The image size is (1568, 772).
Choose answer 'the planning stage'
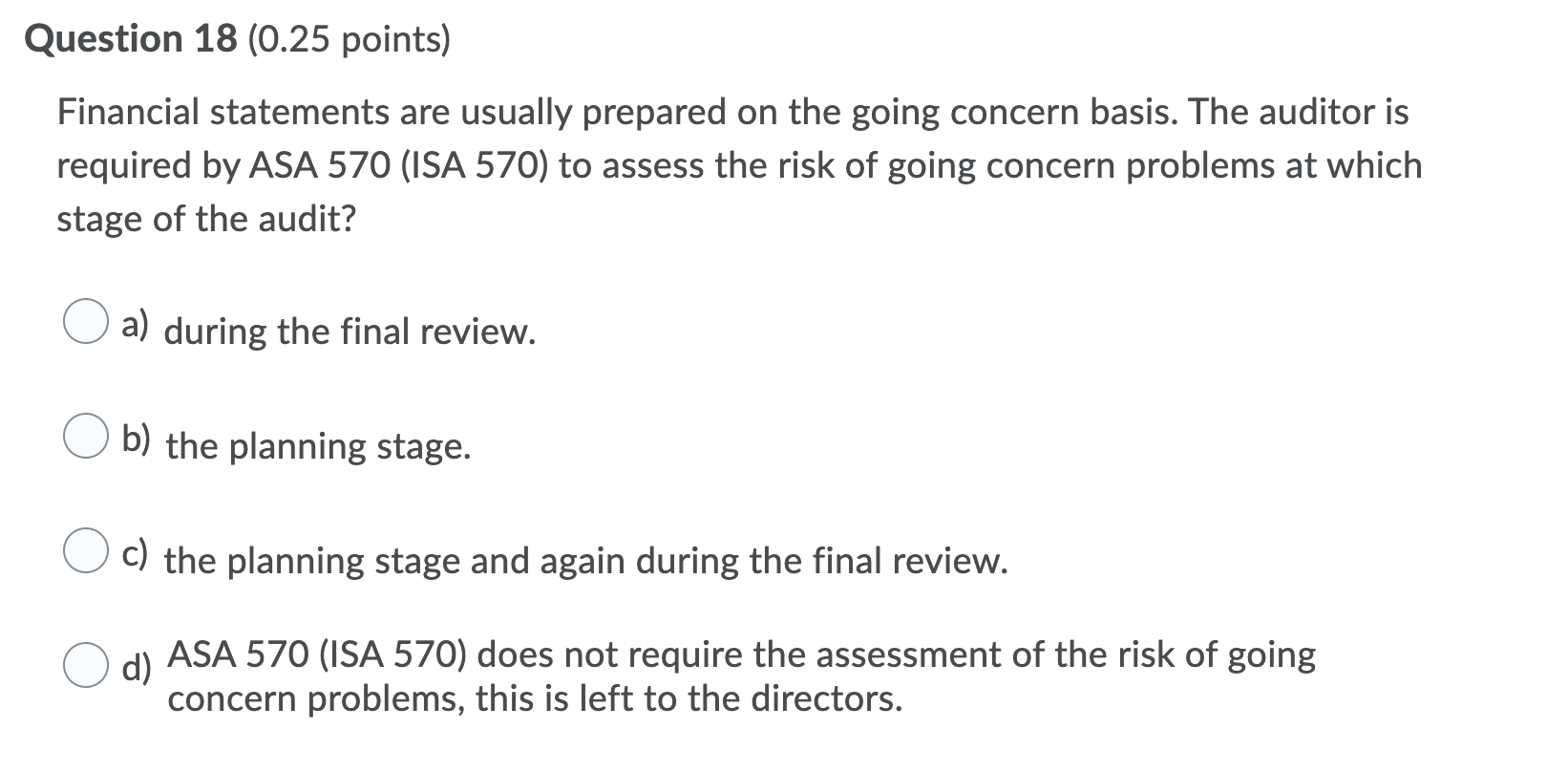(318, 446)
